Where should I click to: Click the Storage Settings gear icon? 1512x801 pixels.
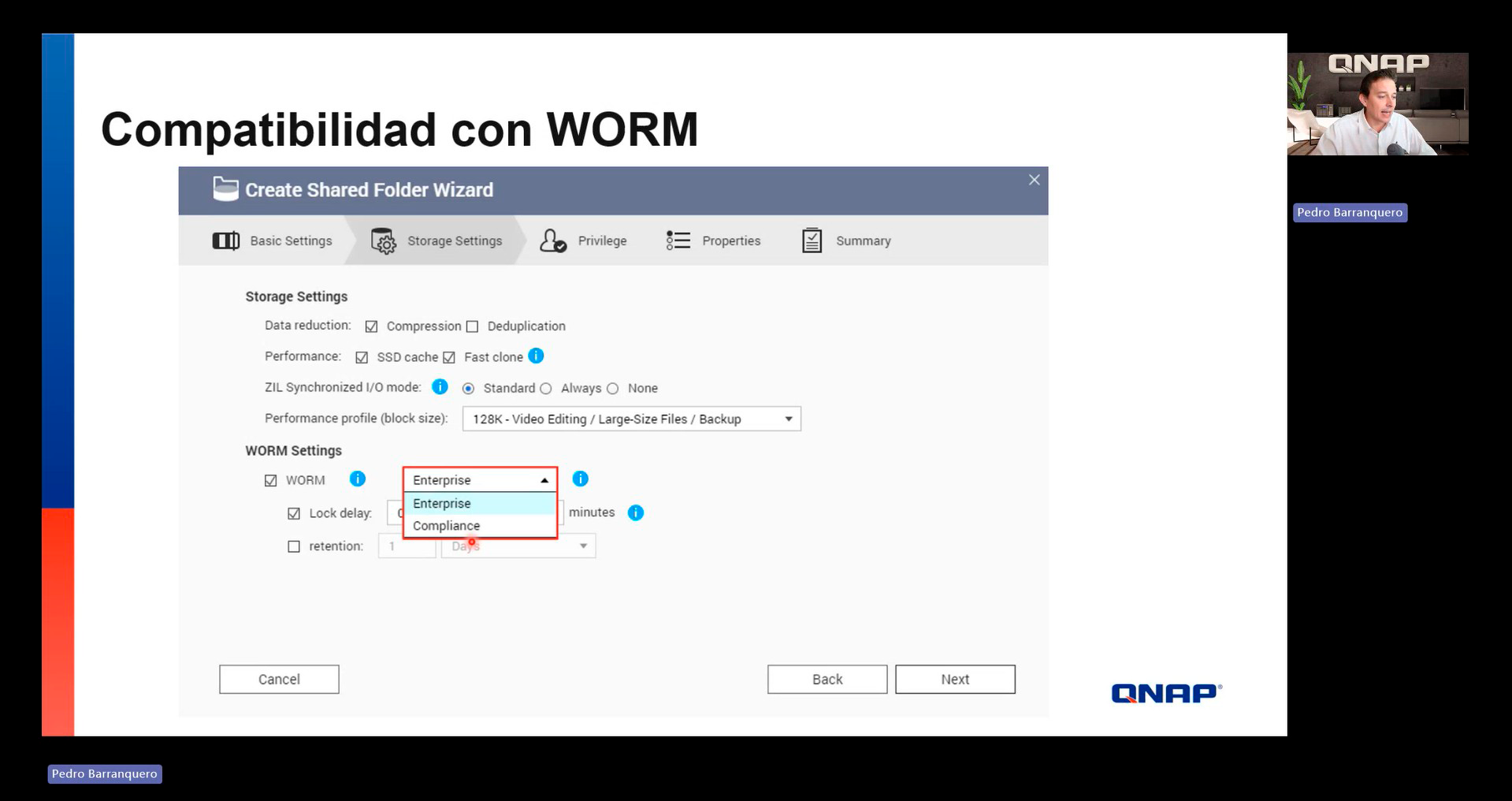coord(384,241)
